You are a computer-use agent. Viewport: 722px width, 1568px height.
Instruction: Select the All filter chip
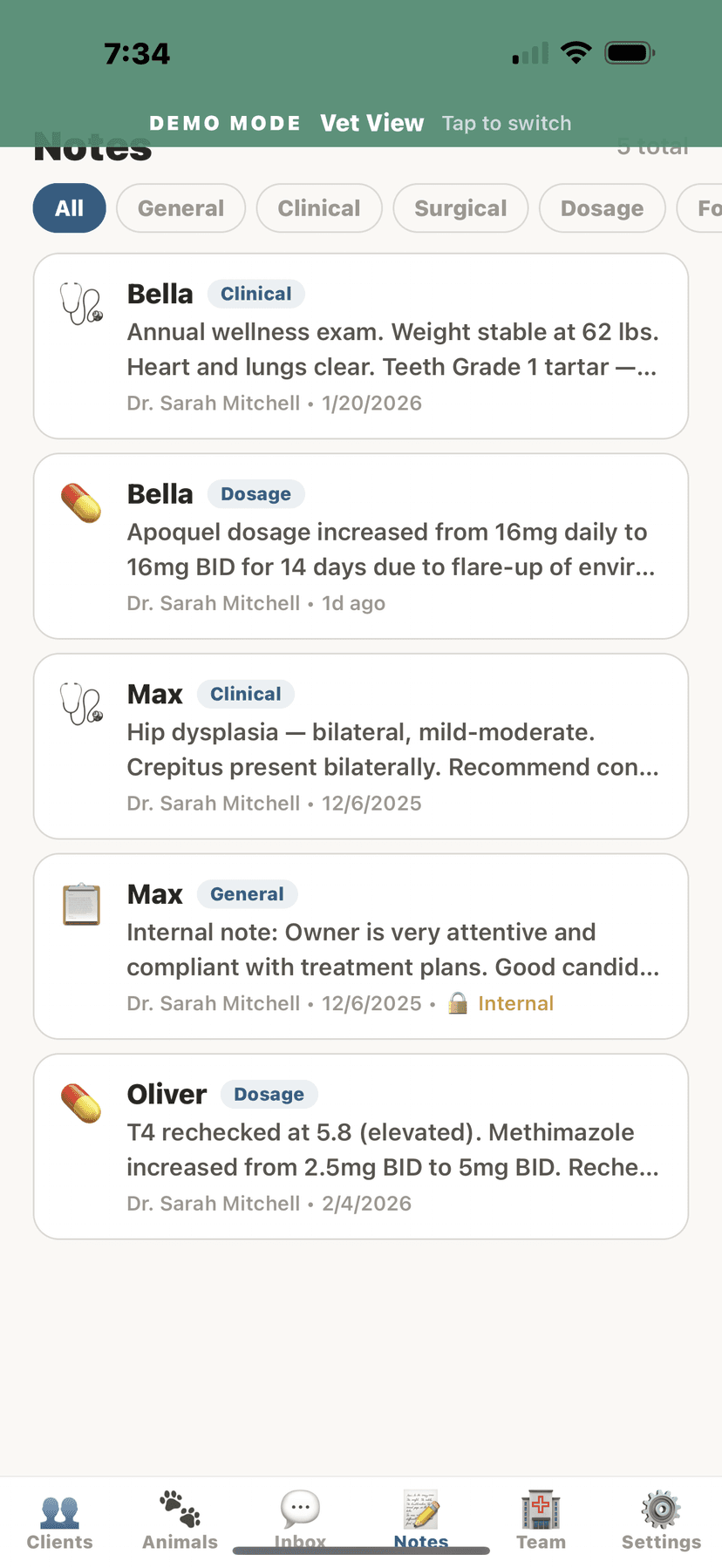coord(70,208)
